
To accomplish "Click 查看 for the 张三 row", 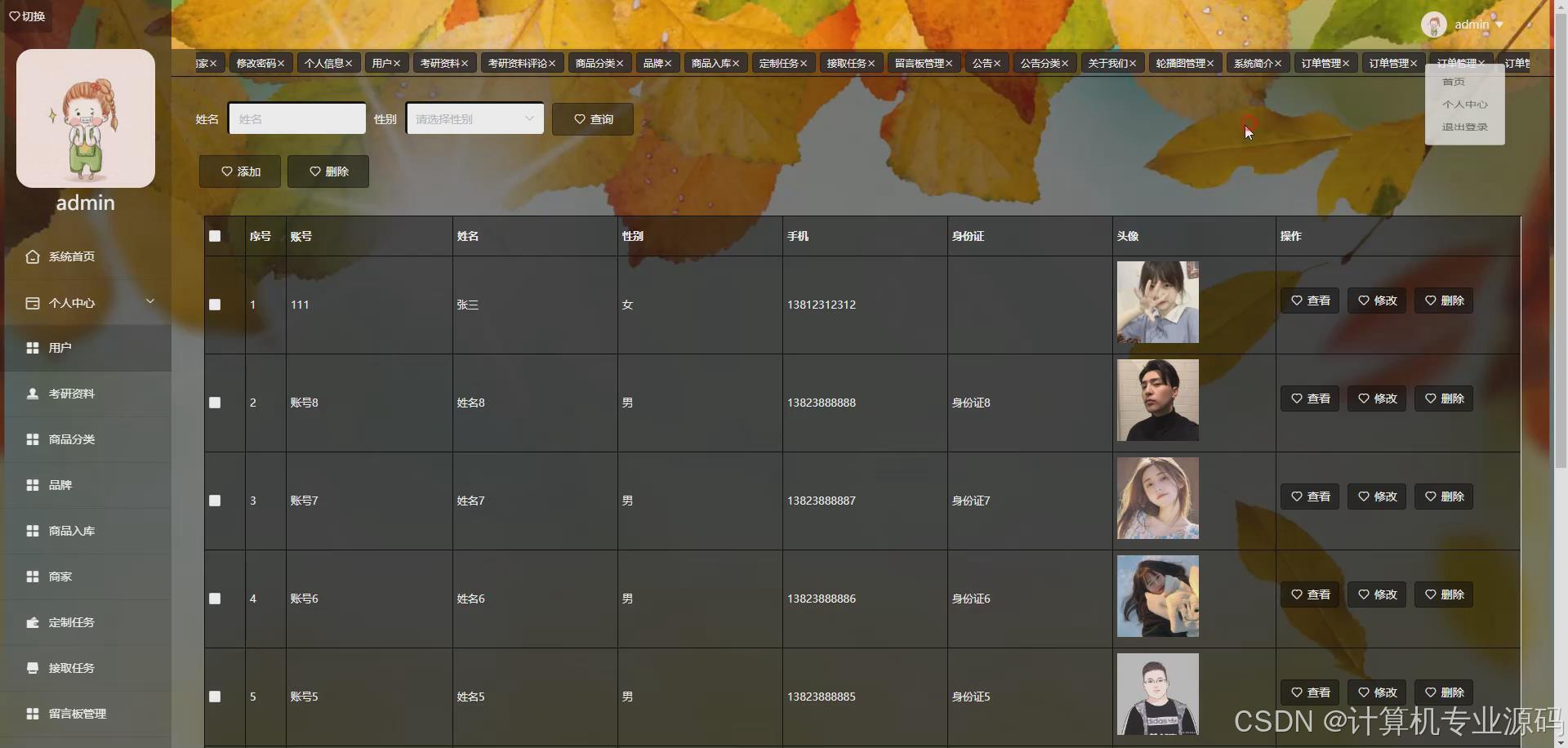I will (x=1310, y=301).
